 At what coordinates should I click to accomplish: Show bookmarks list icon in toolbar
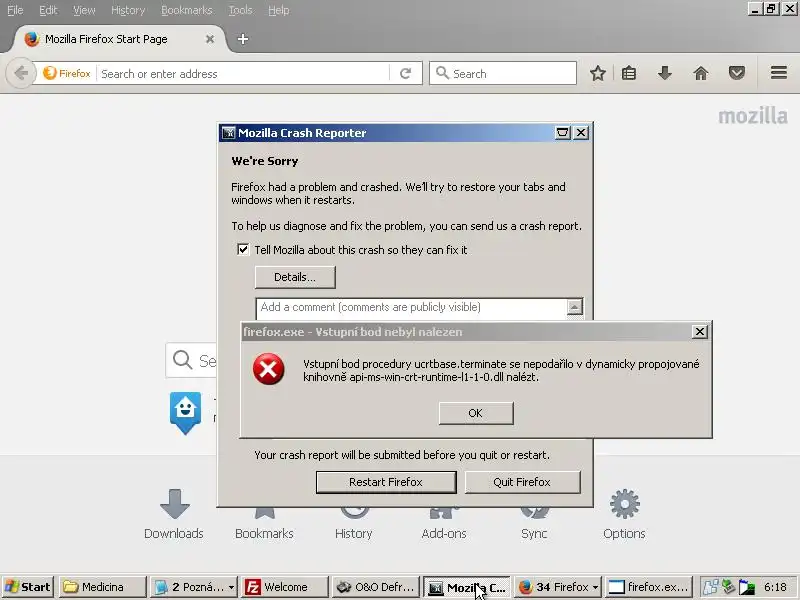pyautogui.click(x=629, y=73)
